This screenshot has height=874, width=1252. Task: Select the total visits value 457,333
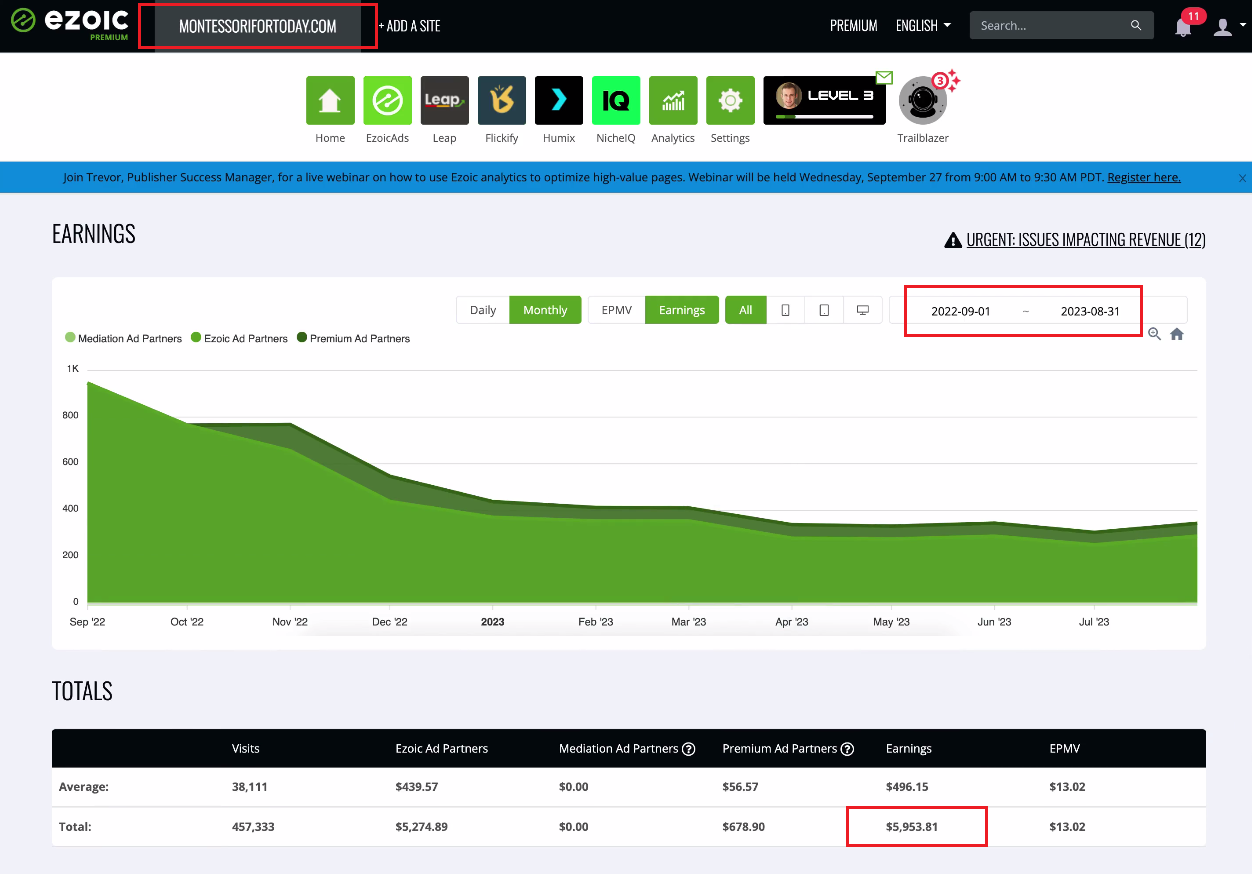click(x=253, y=827)
